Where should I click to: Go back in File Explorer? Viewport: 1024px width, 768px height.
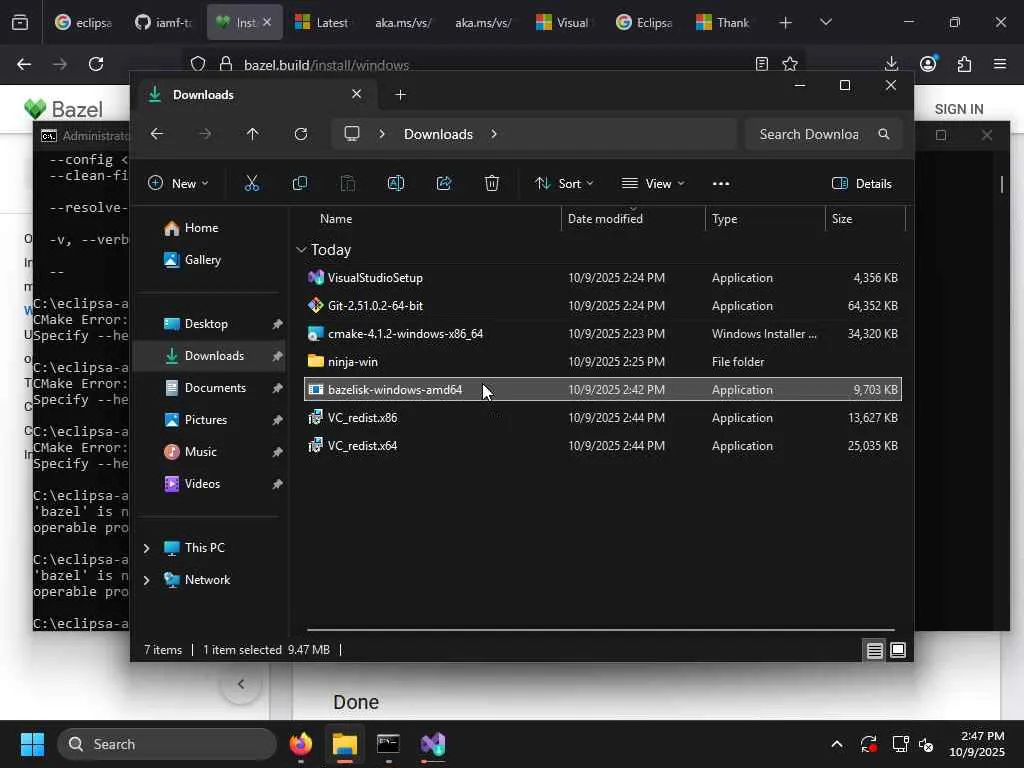tap(157, 134)
